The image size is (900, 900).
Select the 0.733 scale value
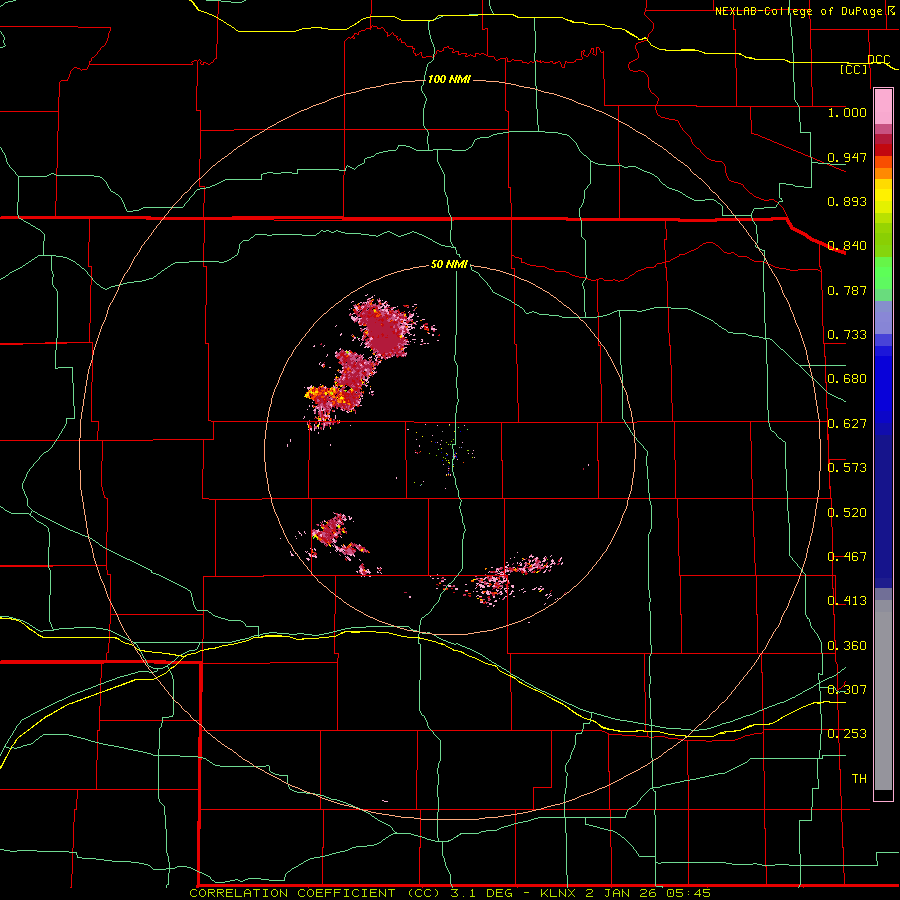point(847,335)
